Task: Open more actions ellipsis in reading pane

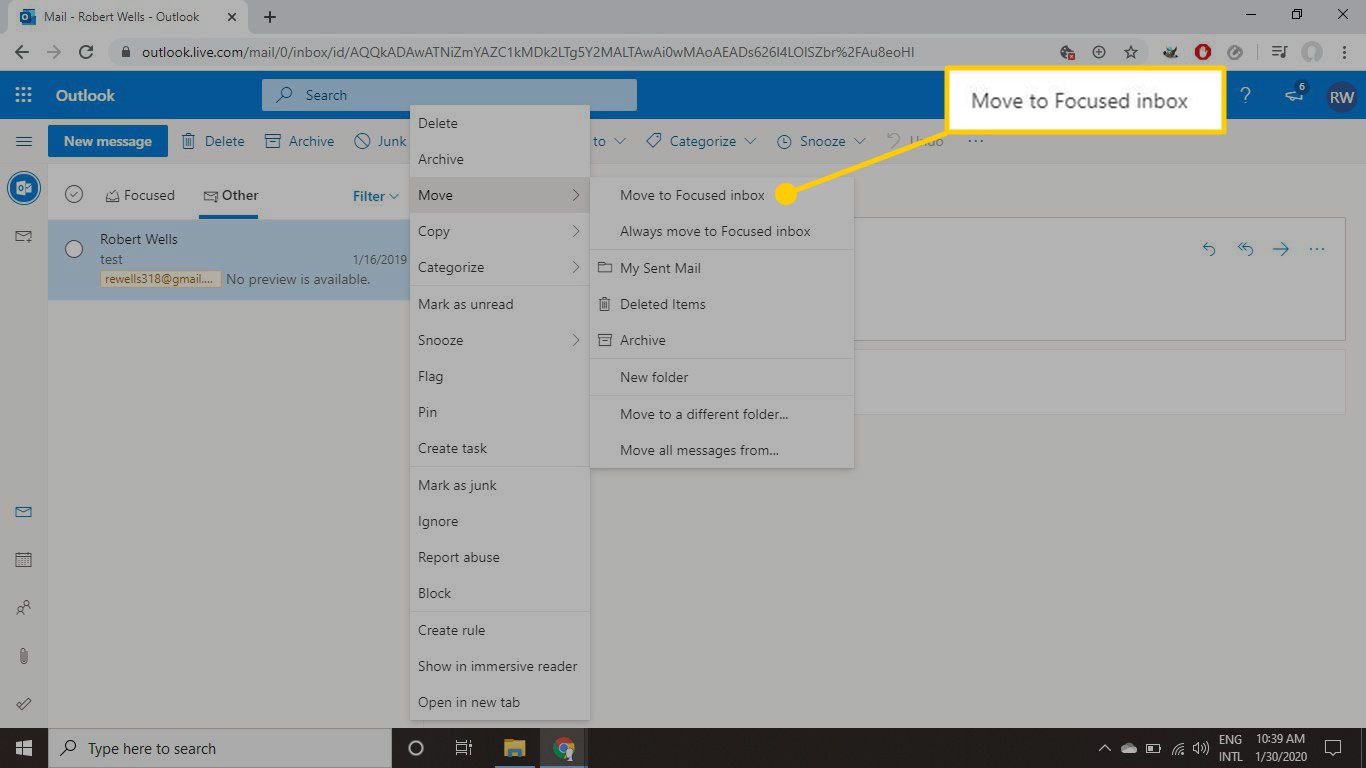Action: pyautogui.click(x=1317, y=249)
